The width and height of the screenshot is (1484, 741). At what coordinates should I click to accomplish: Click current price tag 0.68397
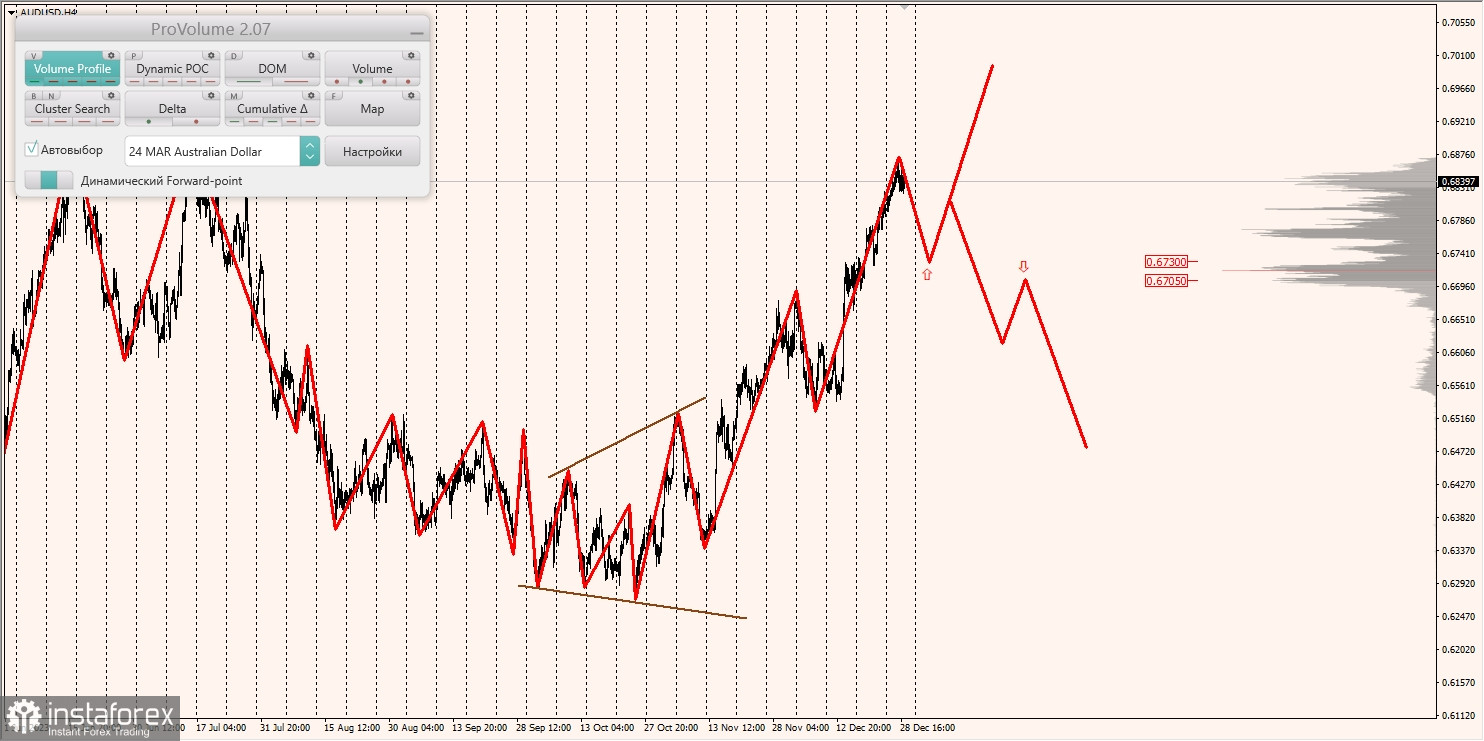[x=1458, y=182]
